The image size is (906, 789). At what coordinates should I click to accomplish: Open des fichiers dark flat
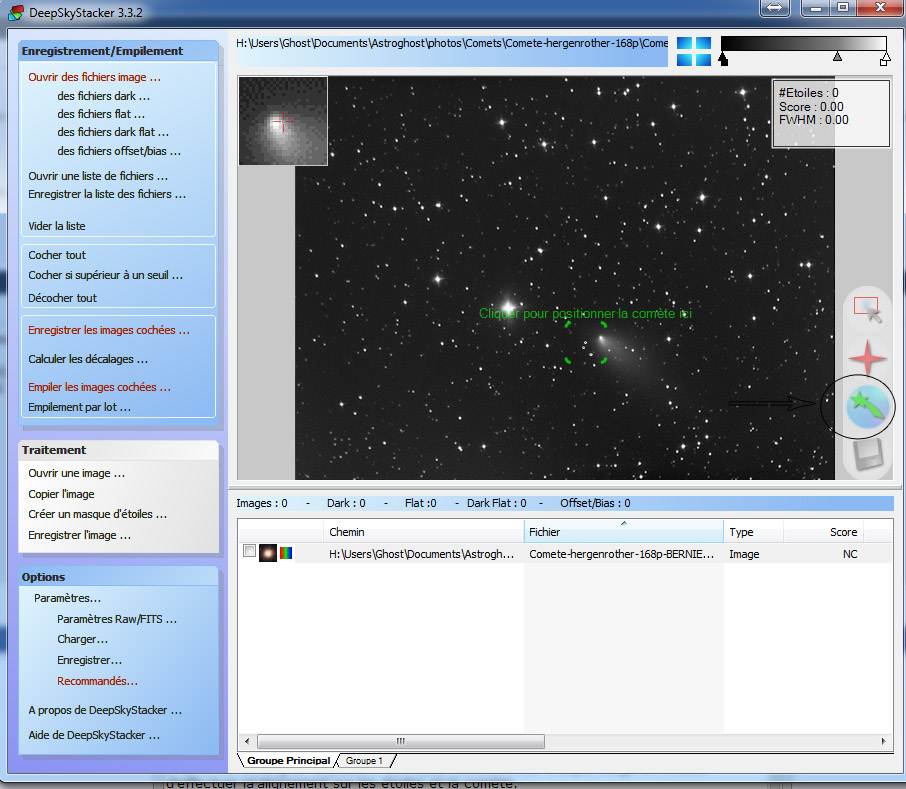(x=113, y=132)
